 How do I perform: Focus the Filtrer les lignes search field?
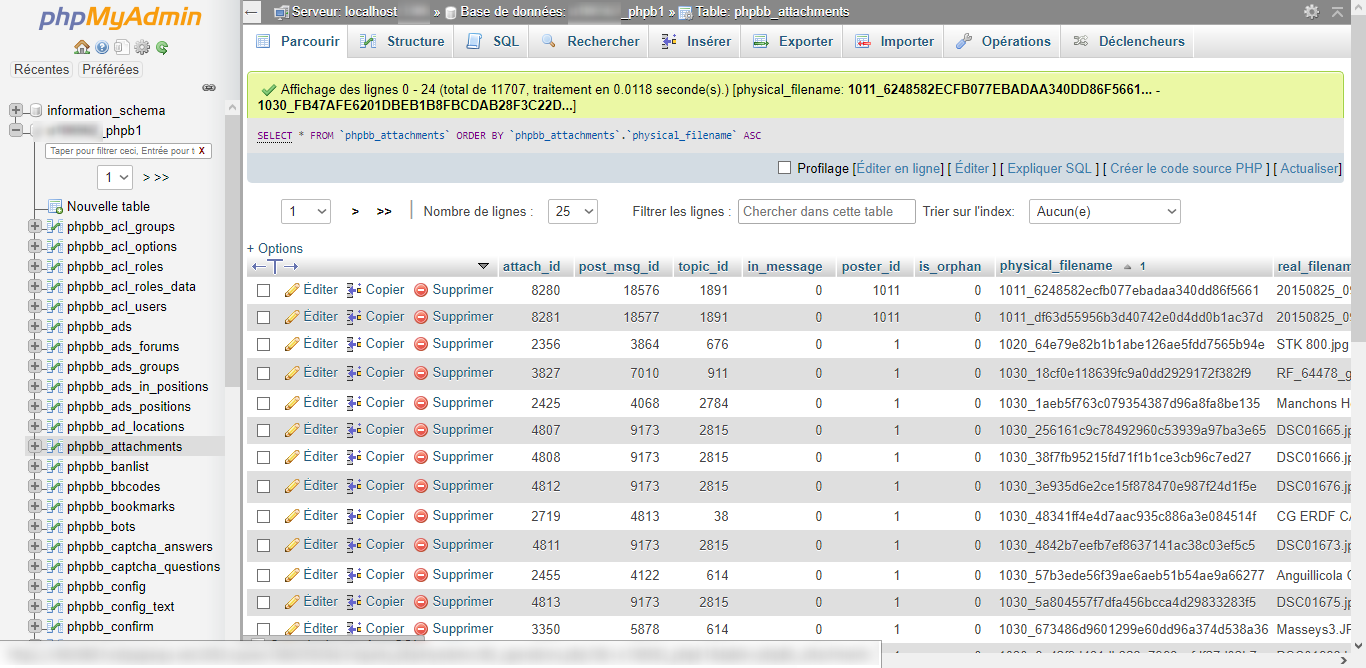827,211
